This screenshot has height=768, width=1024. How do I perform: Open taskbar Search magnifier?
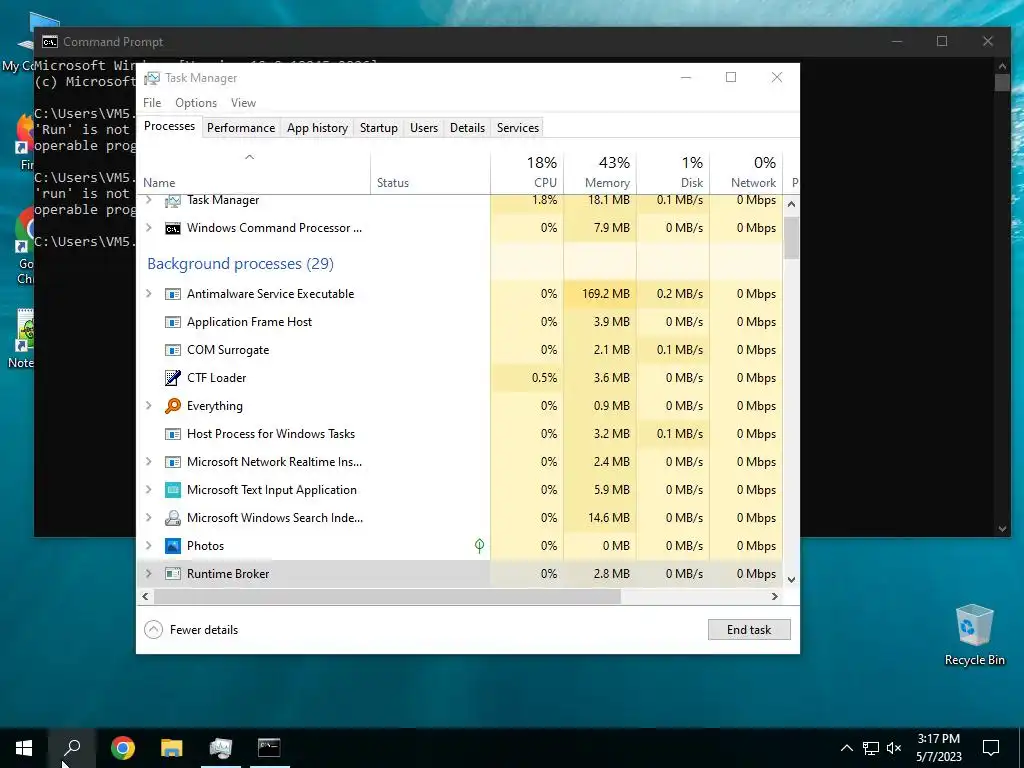(72, 748)
